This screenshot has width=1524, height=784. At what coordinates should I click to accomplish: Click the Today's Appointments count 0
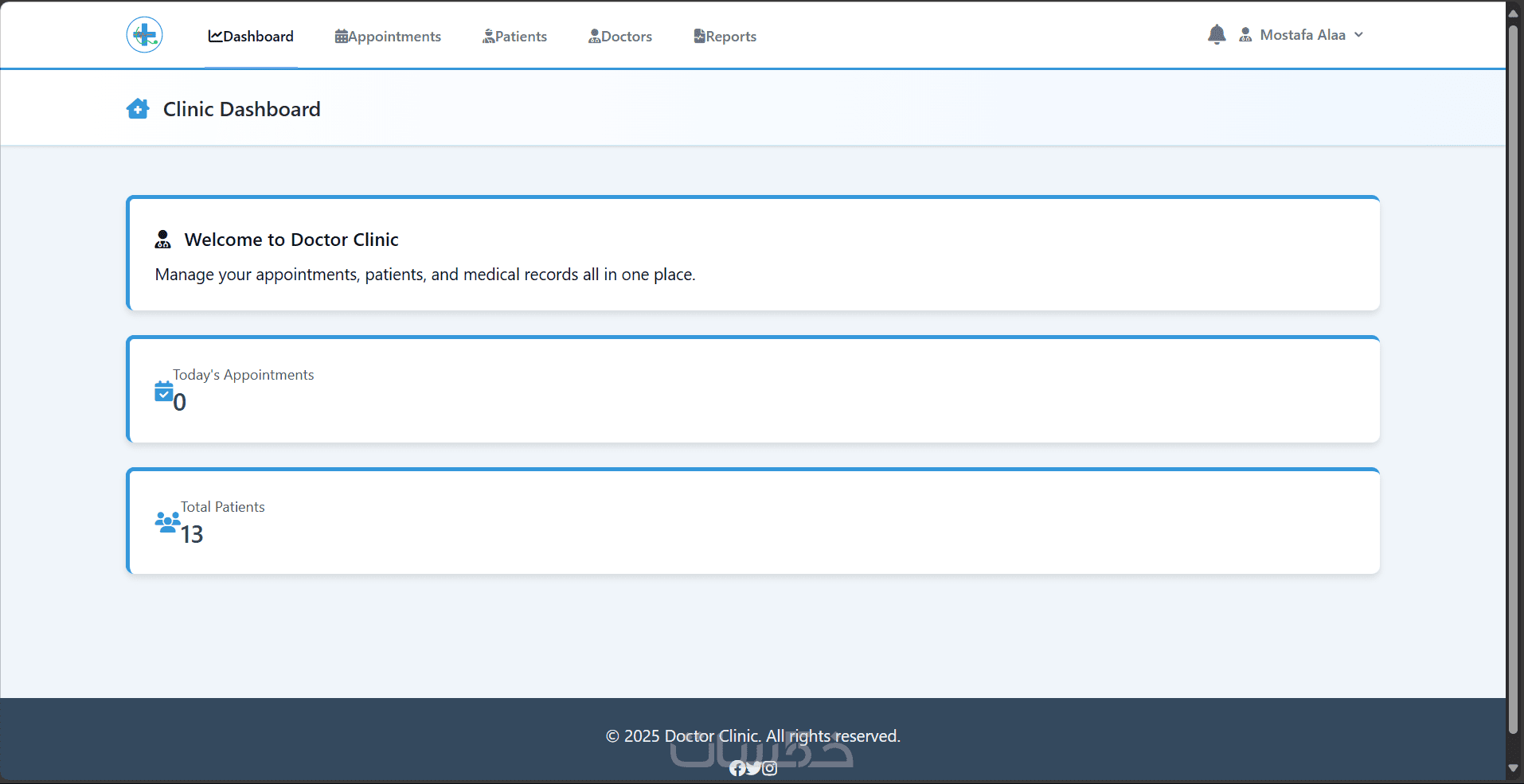point(180,402)
